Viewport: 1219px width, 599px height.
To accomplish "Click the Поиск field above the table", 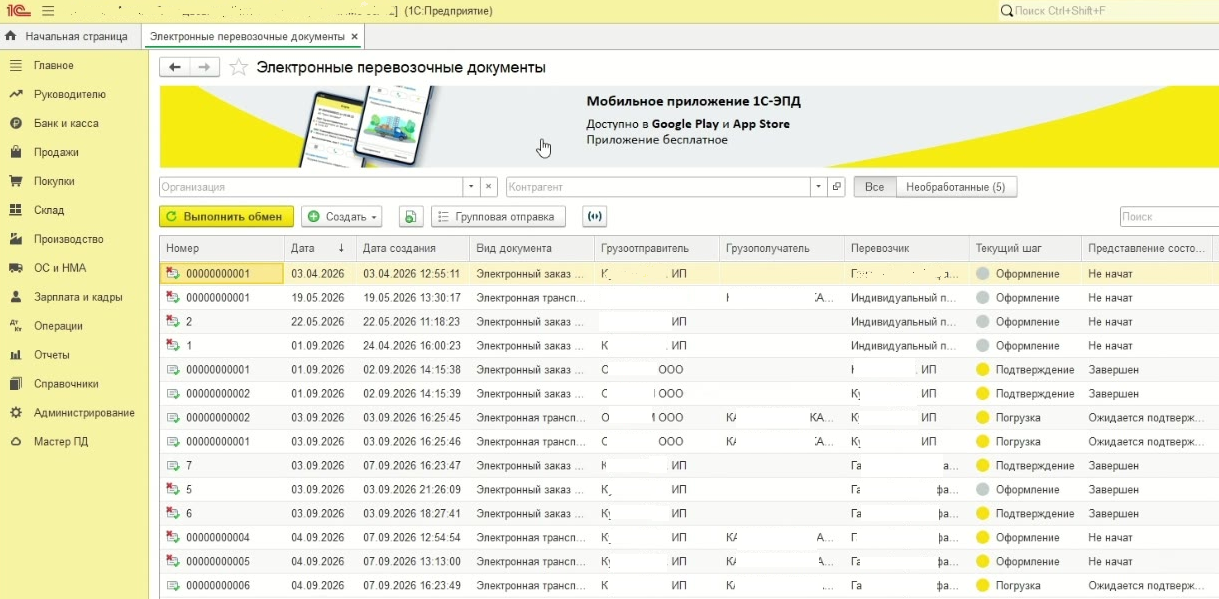I will 1169,216.
